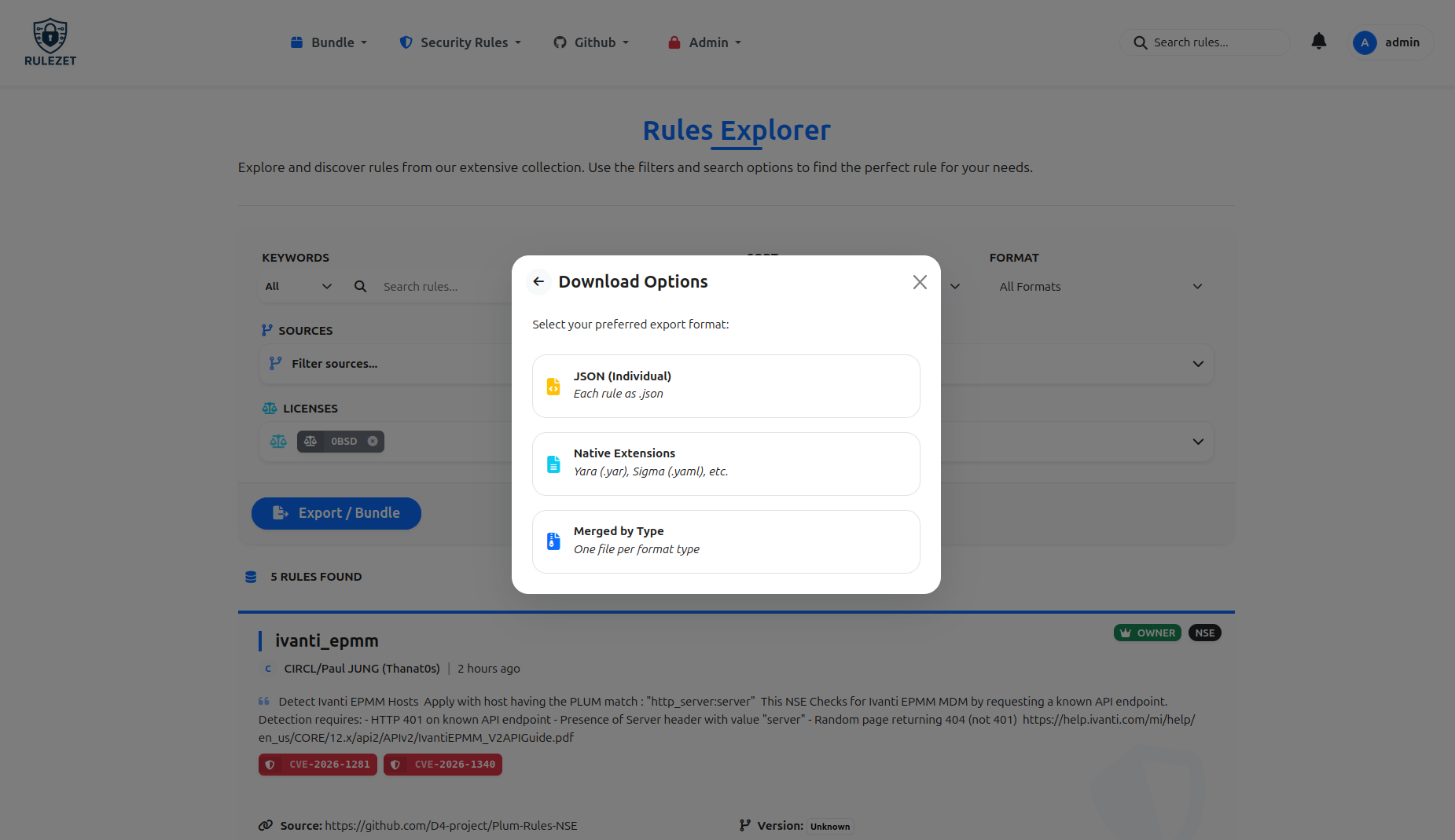
Task: Open the Admin menu
Action: click(x=705, y=42)
